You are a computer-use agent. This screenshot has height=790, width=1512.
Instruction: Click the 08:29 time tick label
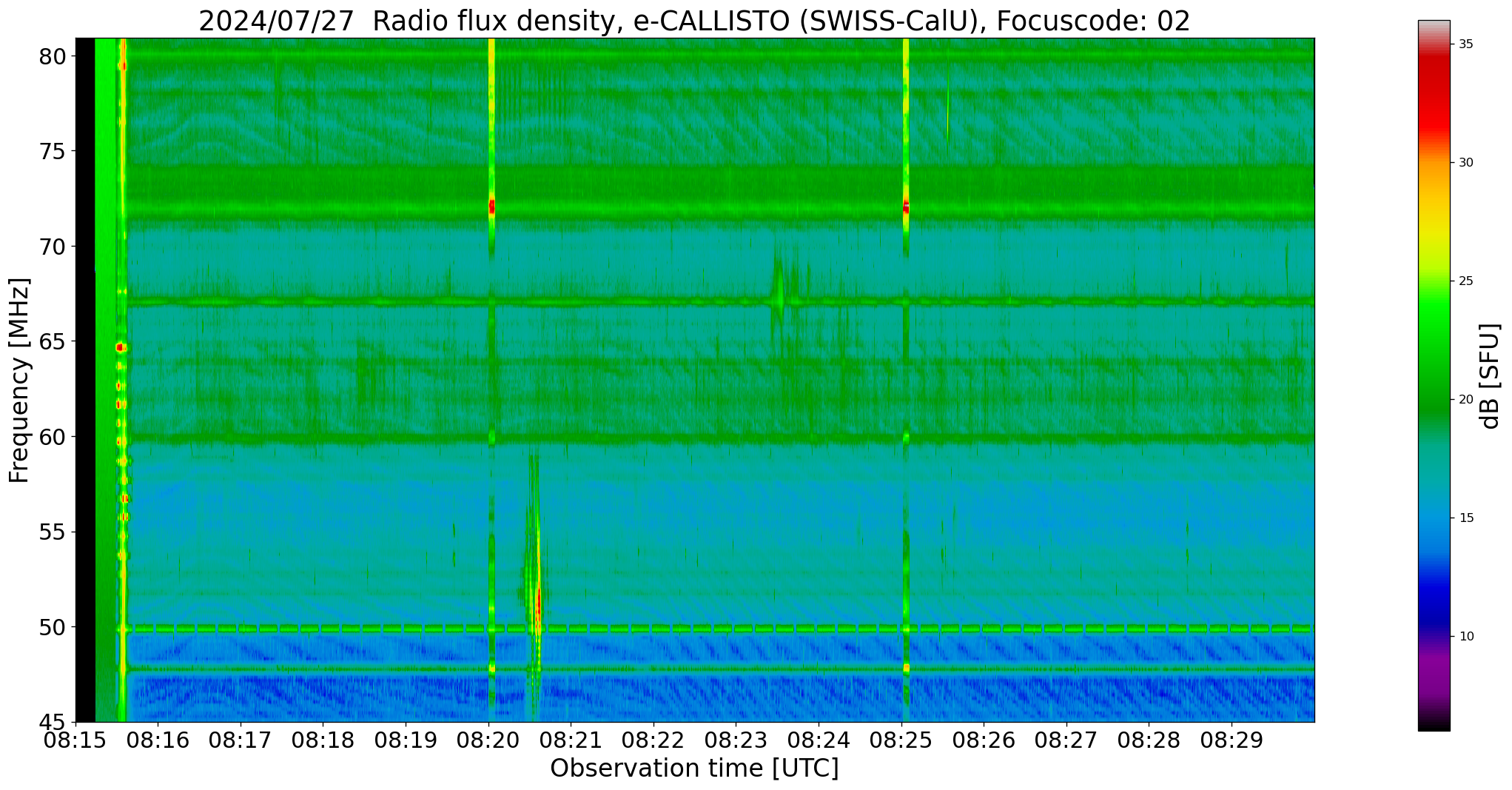(1232, 740)
